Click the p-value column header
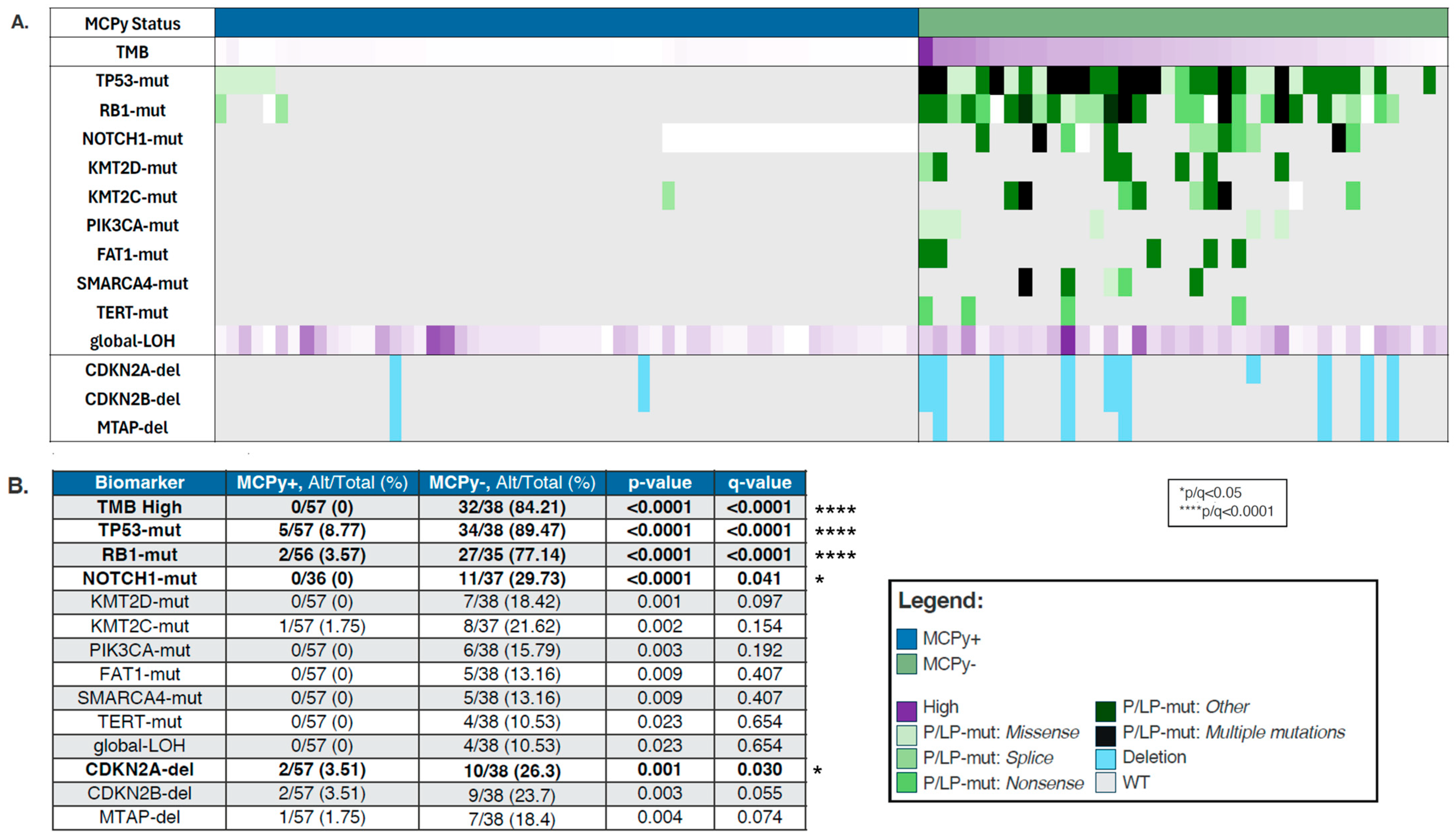Viewport: 1456px width, 839px height. tap(659, 482)
